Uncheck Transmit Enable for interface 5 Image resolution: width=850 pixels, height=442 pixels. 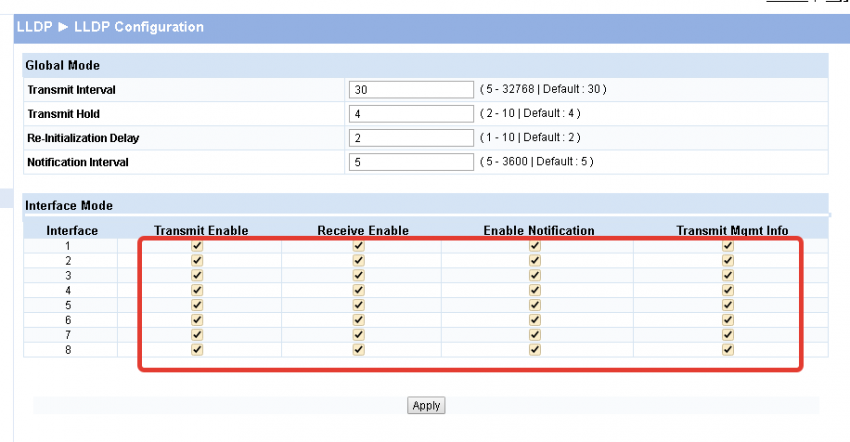click(x=197, y=305)
